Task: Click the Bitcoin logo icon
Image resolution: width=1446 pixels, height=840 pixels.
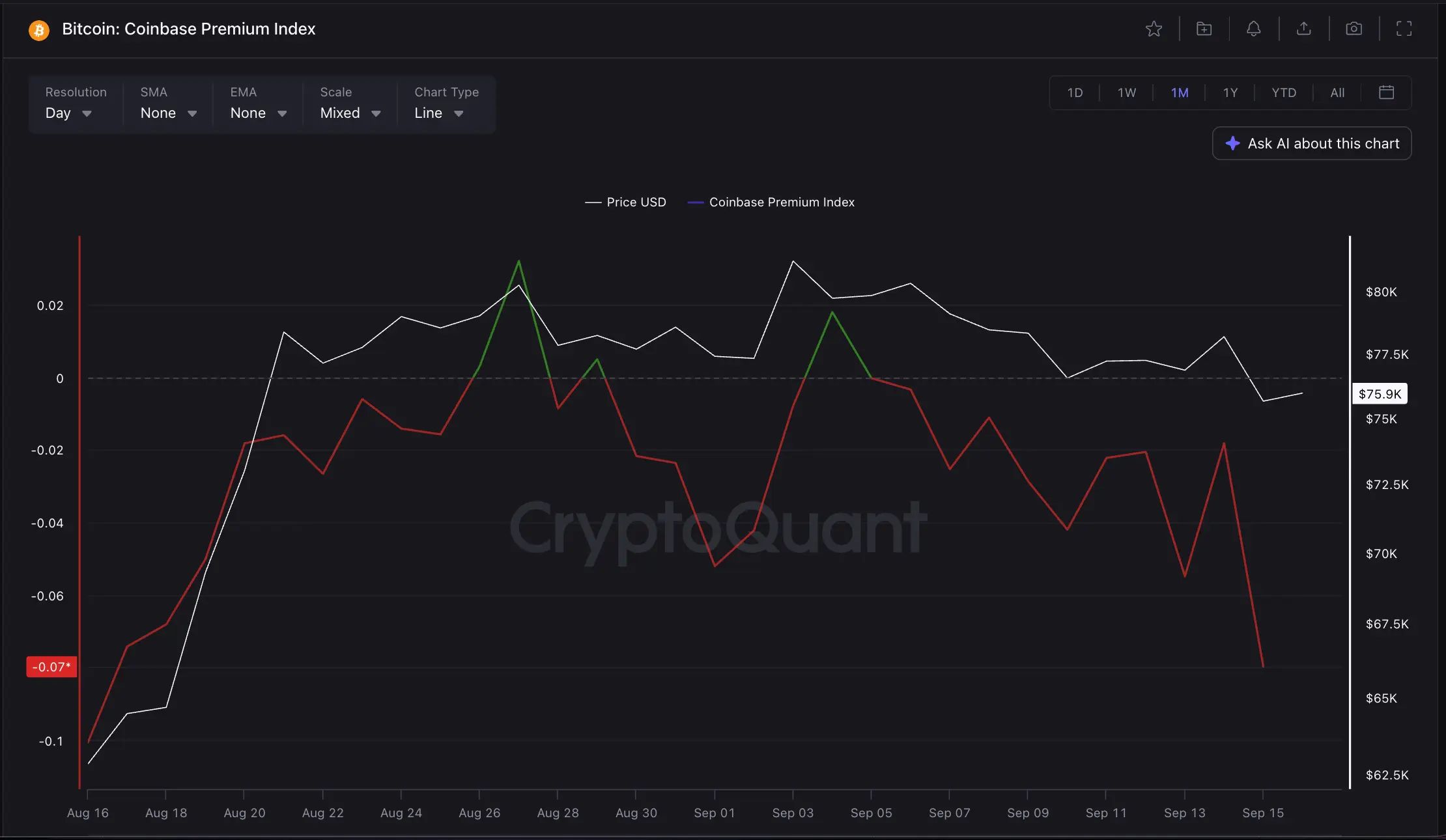Action: (x=39, y=30)
